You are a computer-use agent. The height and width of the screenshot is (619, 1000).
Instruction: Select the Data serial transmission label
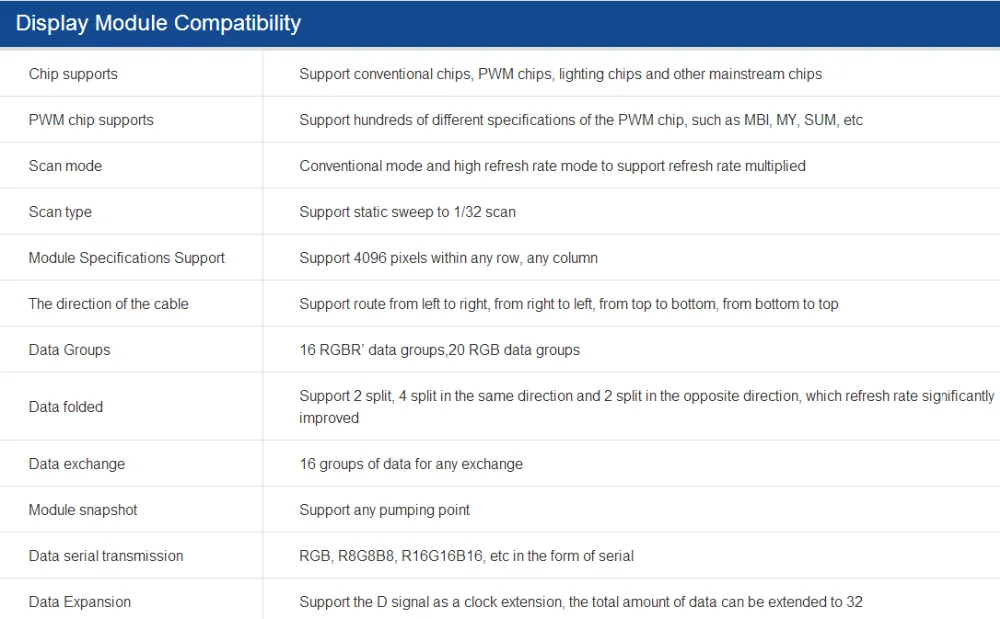tap(106, 556)
